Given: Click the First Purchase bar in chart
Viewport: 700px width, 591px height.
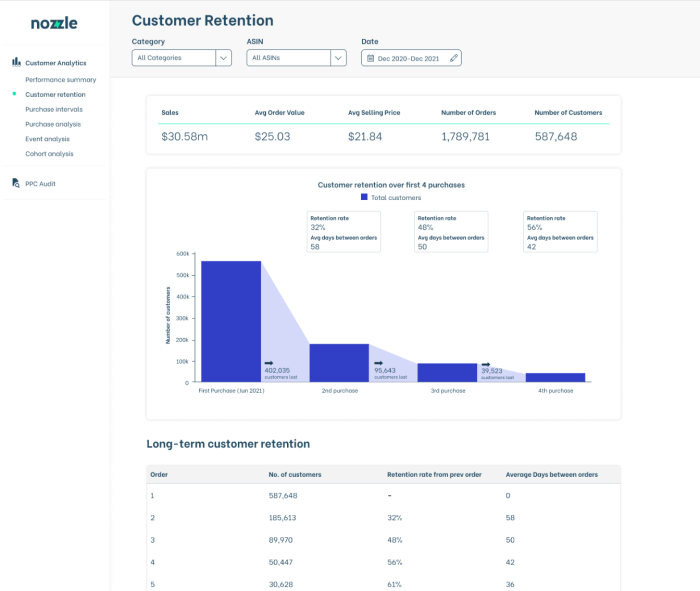Looking at the screenshot, I should point(231,321).
